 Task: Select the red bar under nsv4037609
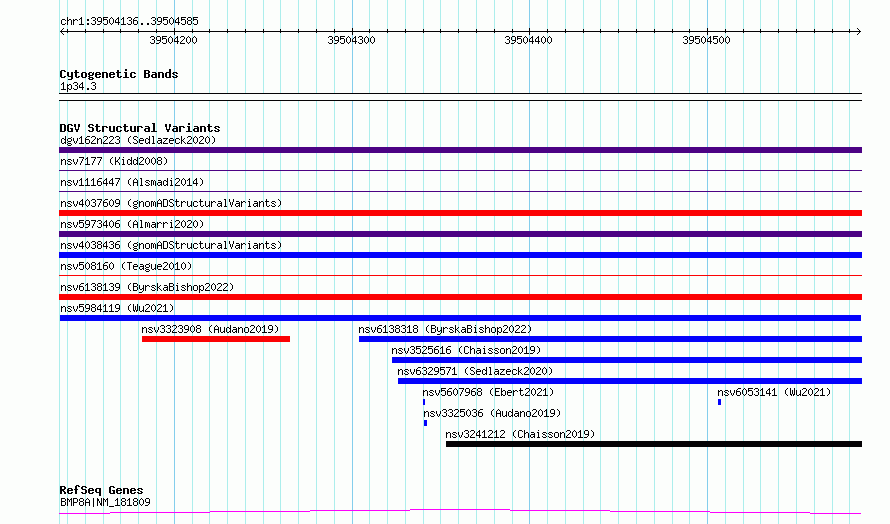tap(460, 213)
